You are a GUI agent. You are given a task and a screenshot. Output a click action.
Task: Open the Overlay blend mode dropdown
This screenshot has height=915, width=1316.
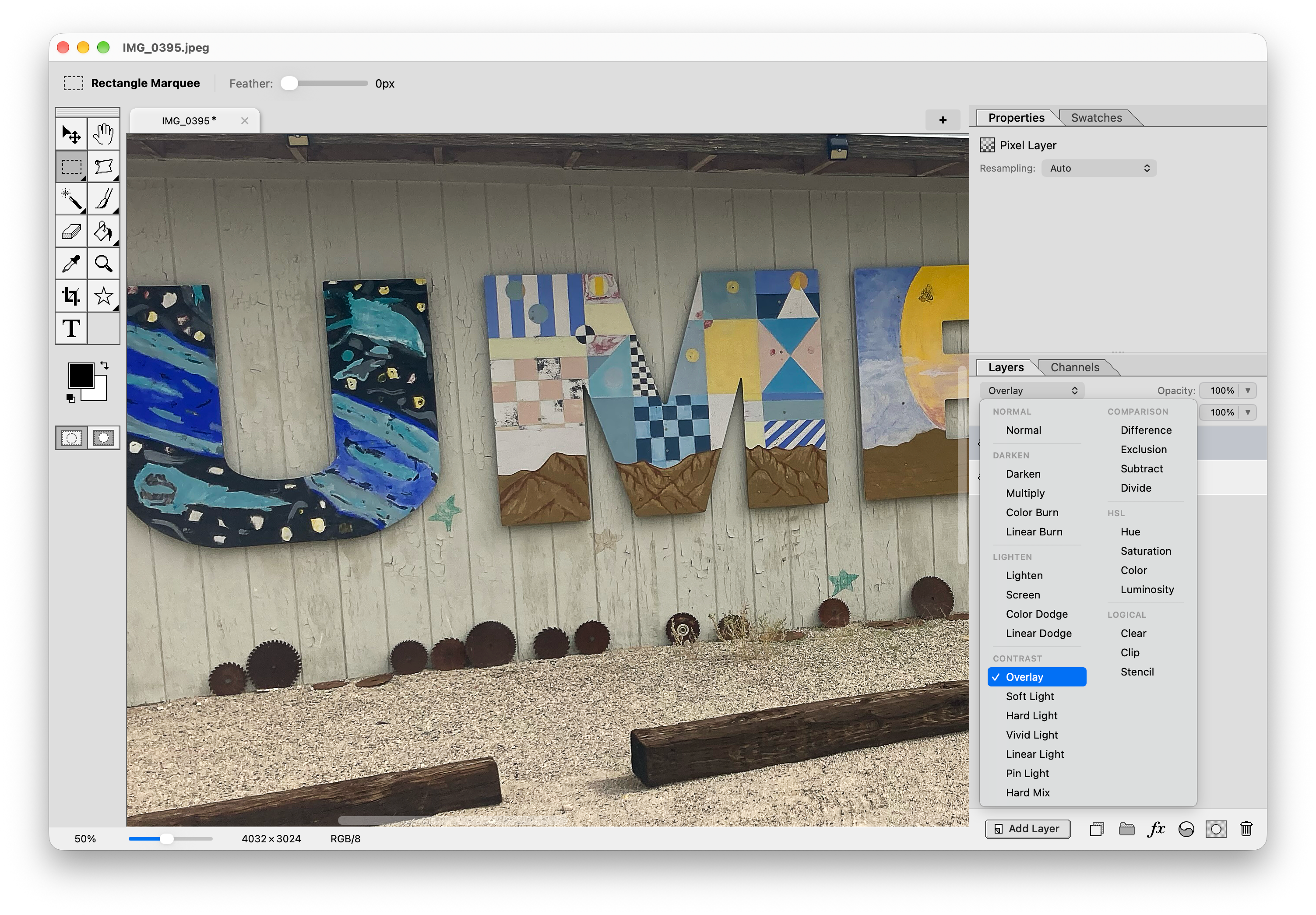[x=1032, y=391]
